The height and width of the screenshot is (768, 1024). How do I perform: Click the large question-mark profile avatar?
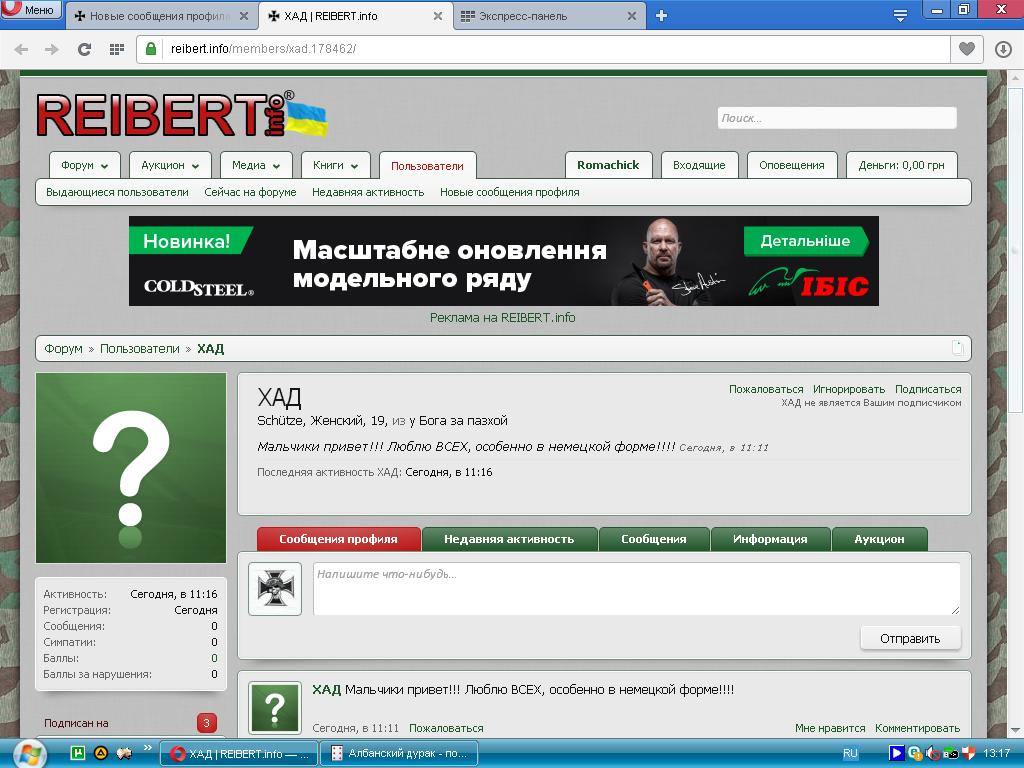click(131, 468)
